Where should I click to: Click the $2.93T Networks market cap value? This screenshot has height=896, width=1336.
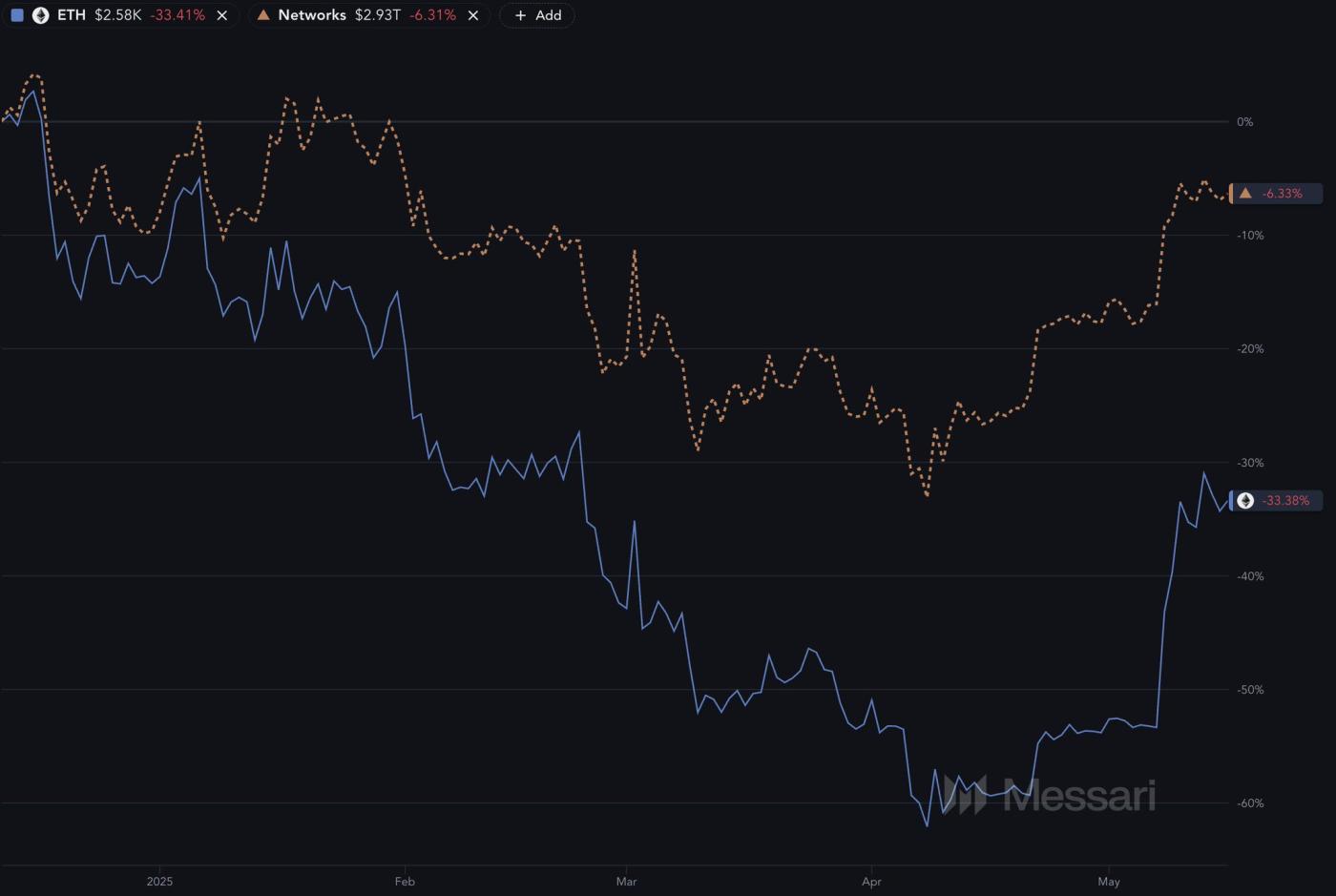(x=378, y=15)
